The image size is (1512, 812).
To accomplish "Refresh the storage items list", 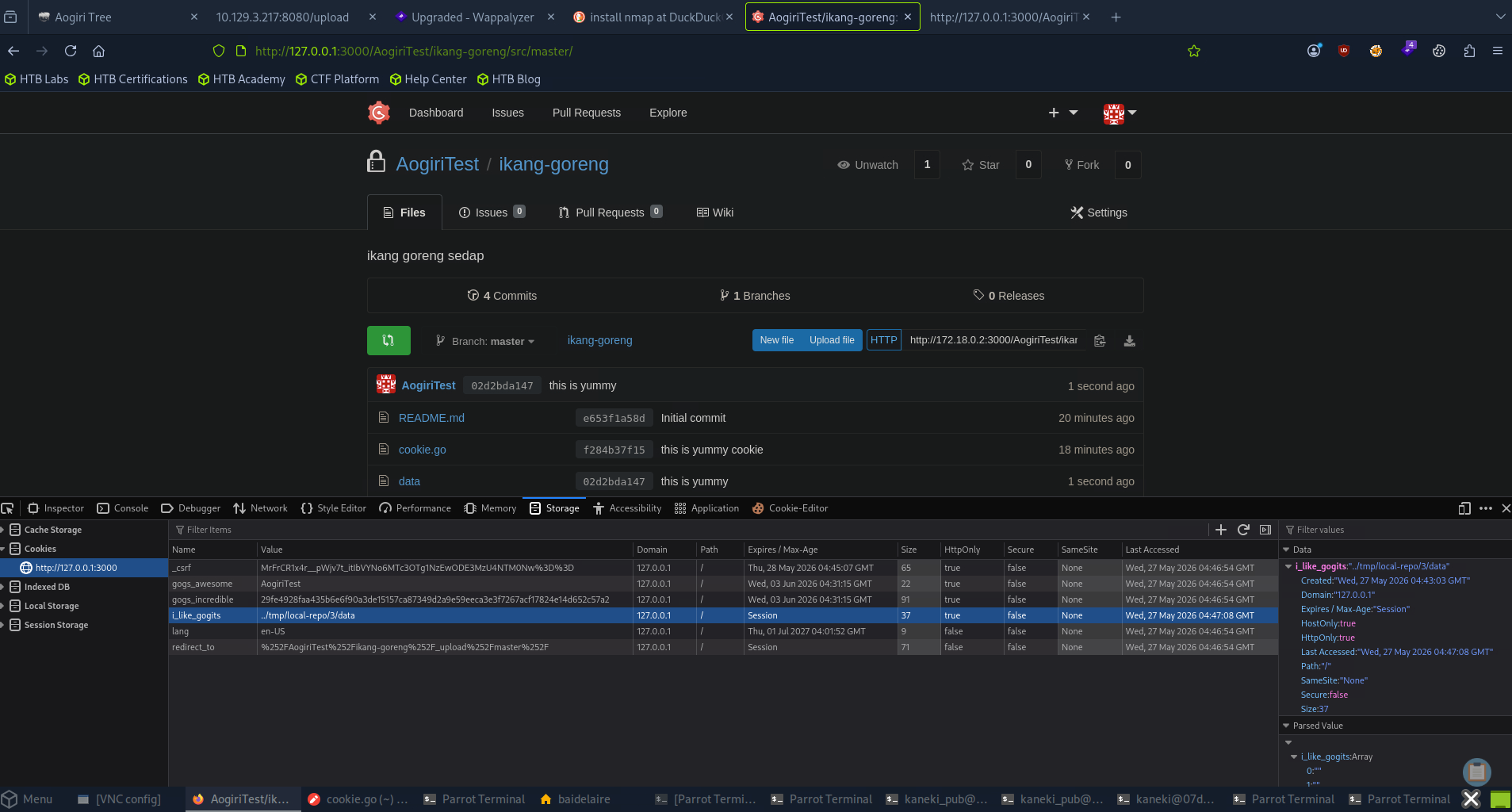I will click(1243, 530).
